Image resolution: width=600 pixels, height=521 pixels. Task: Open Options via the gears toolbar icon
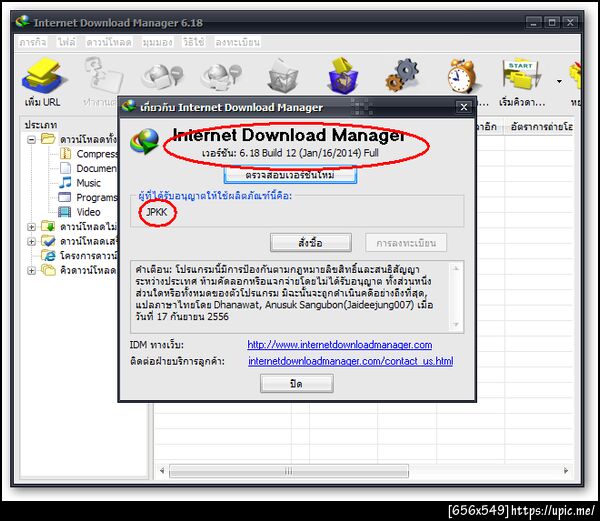tap(402, 76)
